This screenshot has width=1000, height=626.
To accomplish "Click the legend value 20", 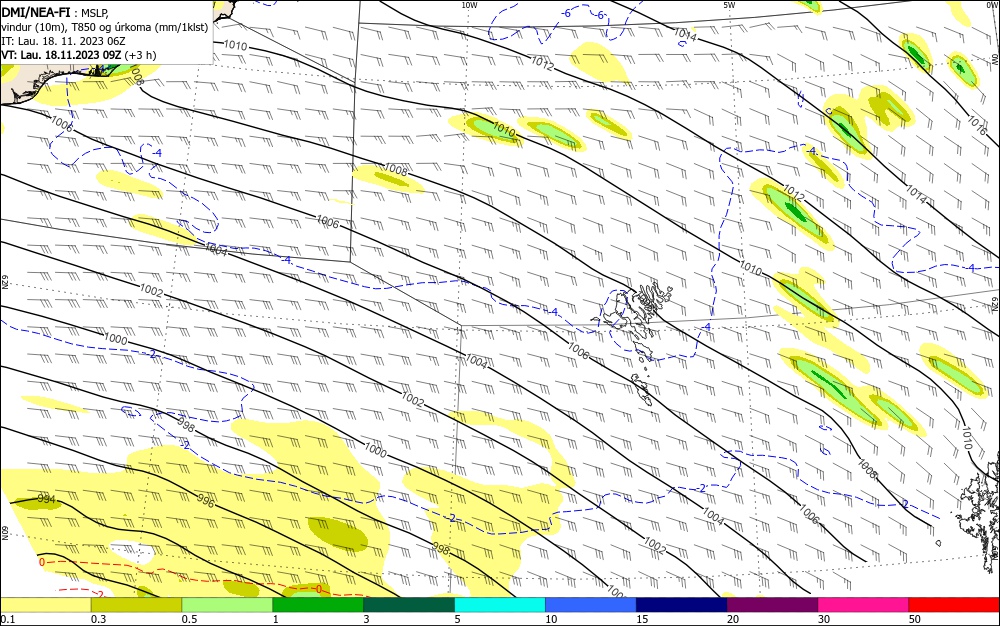I will click(733, 619).
